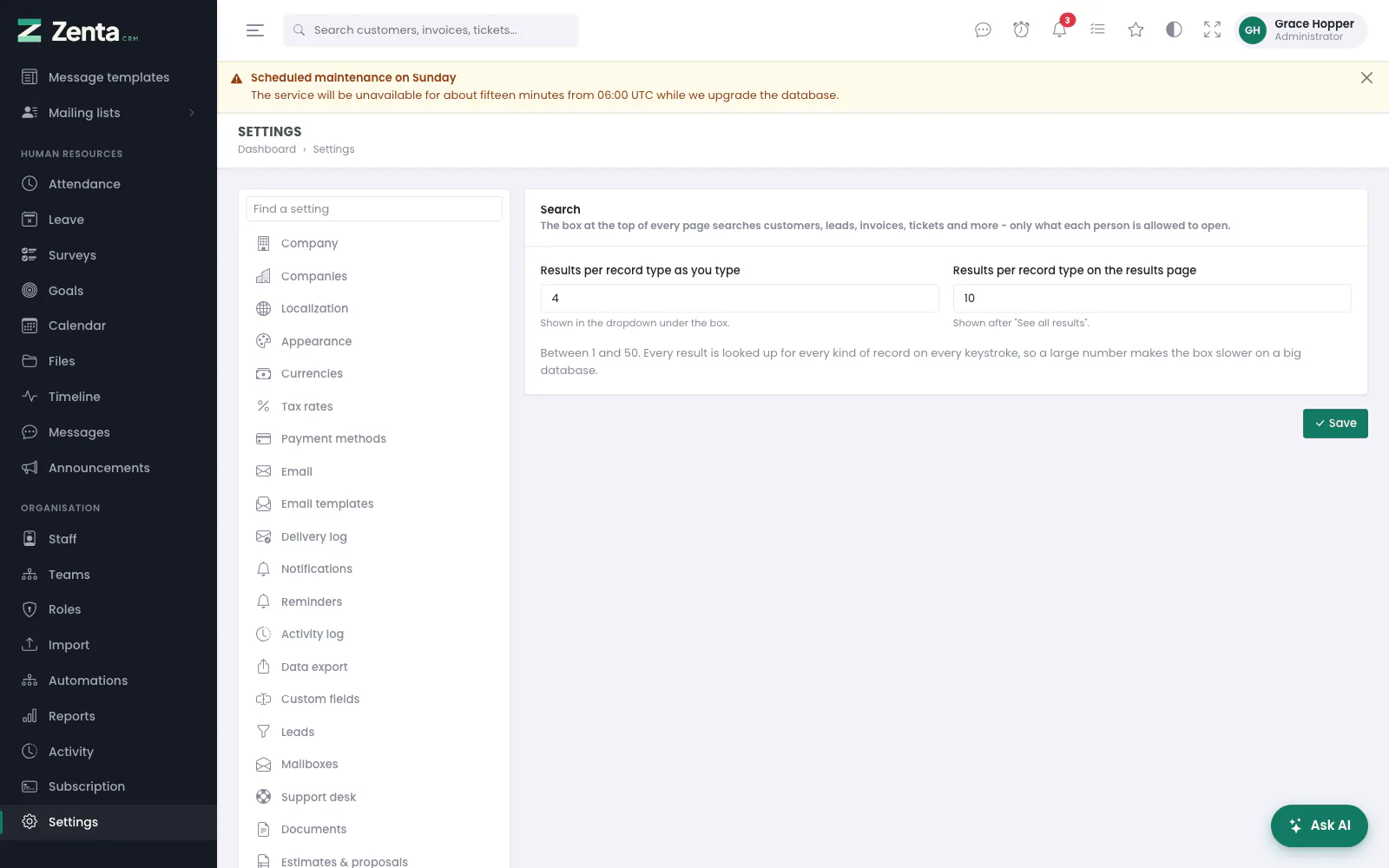Click the Roles shield icon
This screenshot has height=868, width=1389.
(x=30, y=609)
